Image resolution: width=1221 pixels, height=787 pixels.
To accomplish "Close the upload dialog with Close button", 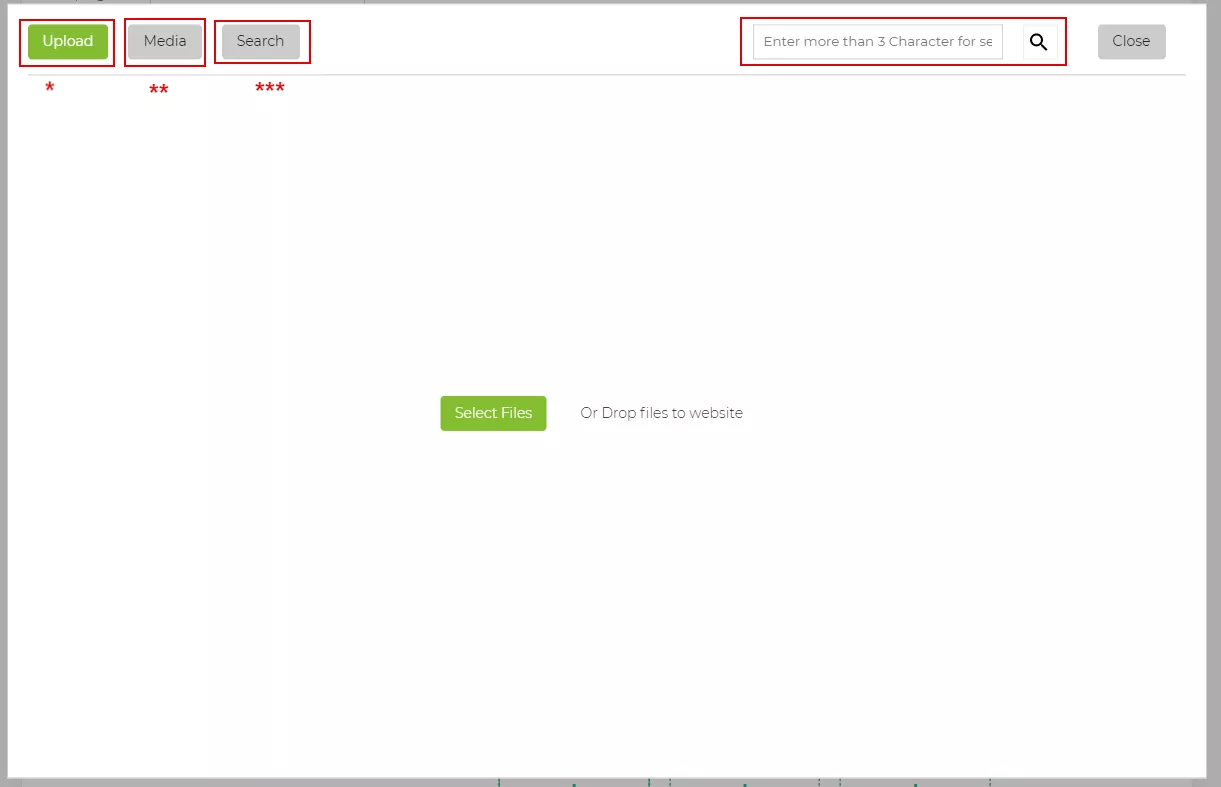I will click(x=1131, y=41).
